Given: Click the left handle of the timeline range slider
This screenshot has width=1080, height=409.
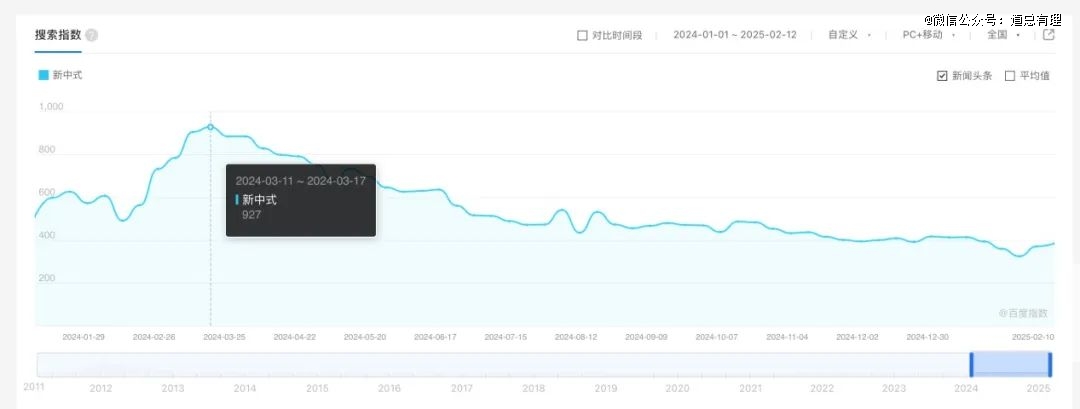Looking at the screenshot, I should coord(971,364).
